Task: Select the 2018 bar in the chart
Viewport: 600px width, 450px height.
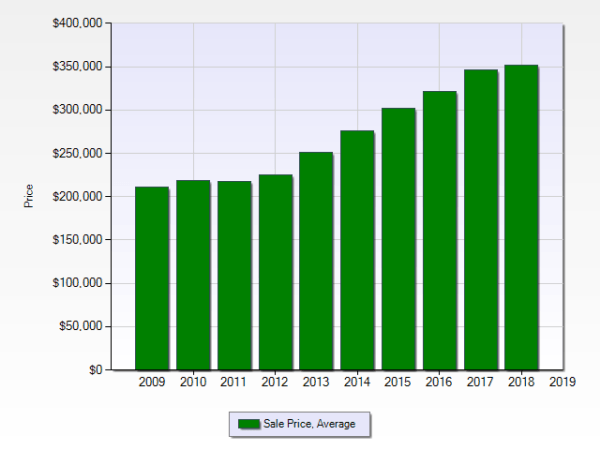Action: tap(521, 218)
